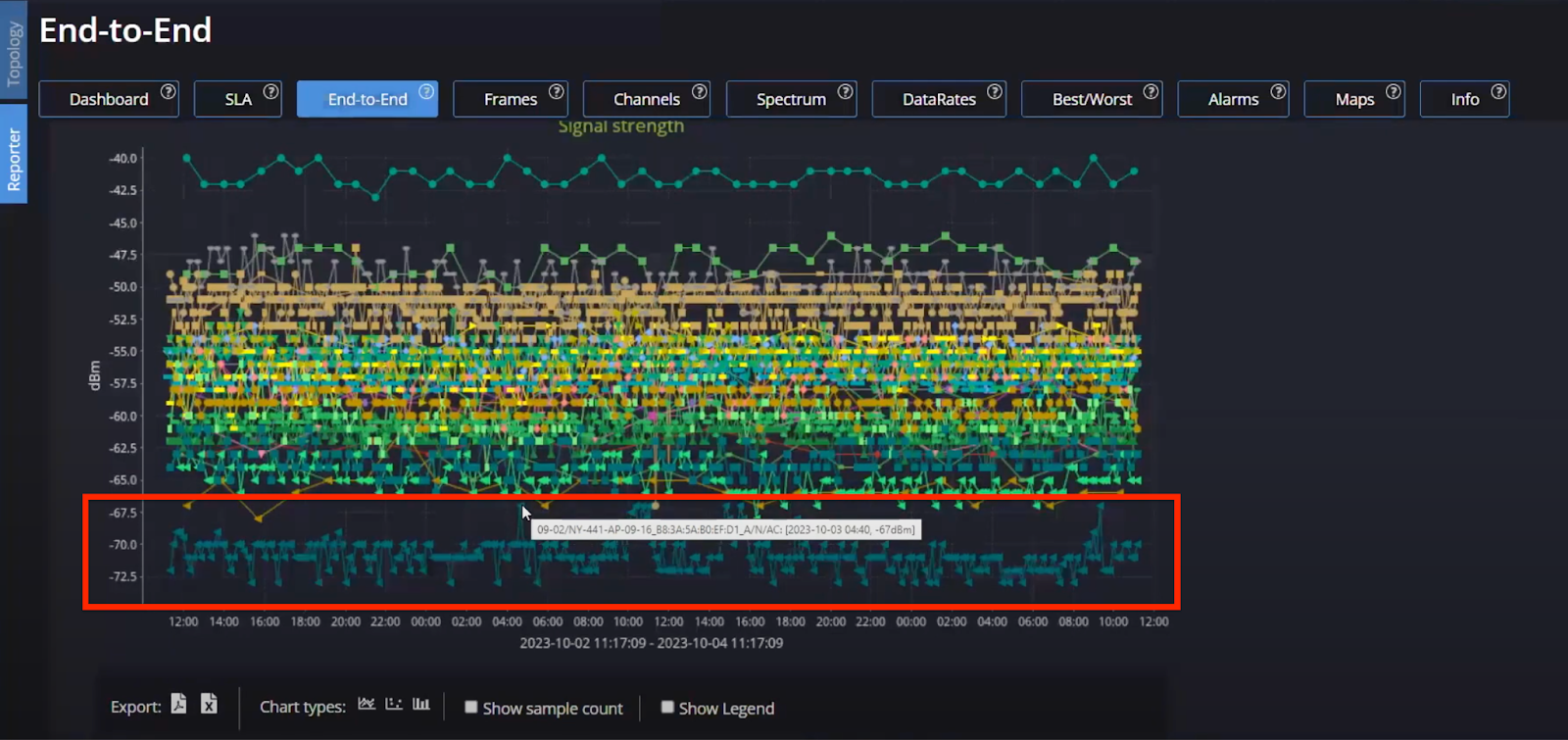Switch to scatter chart type

(x=394, y=704)
